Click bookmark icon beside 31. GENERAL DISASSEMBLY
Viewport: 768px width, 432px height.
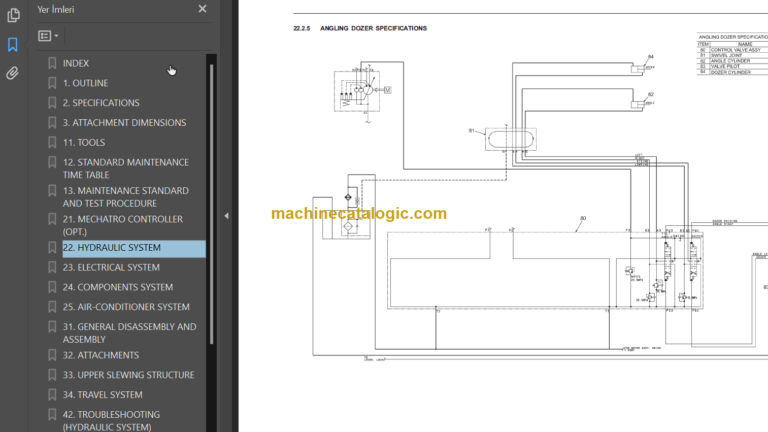(52, 327)
